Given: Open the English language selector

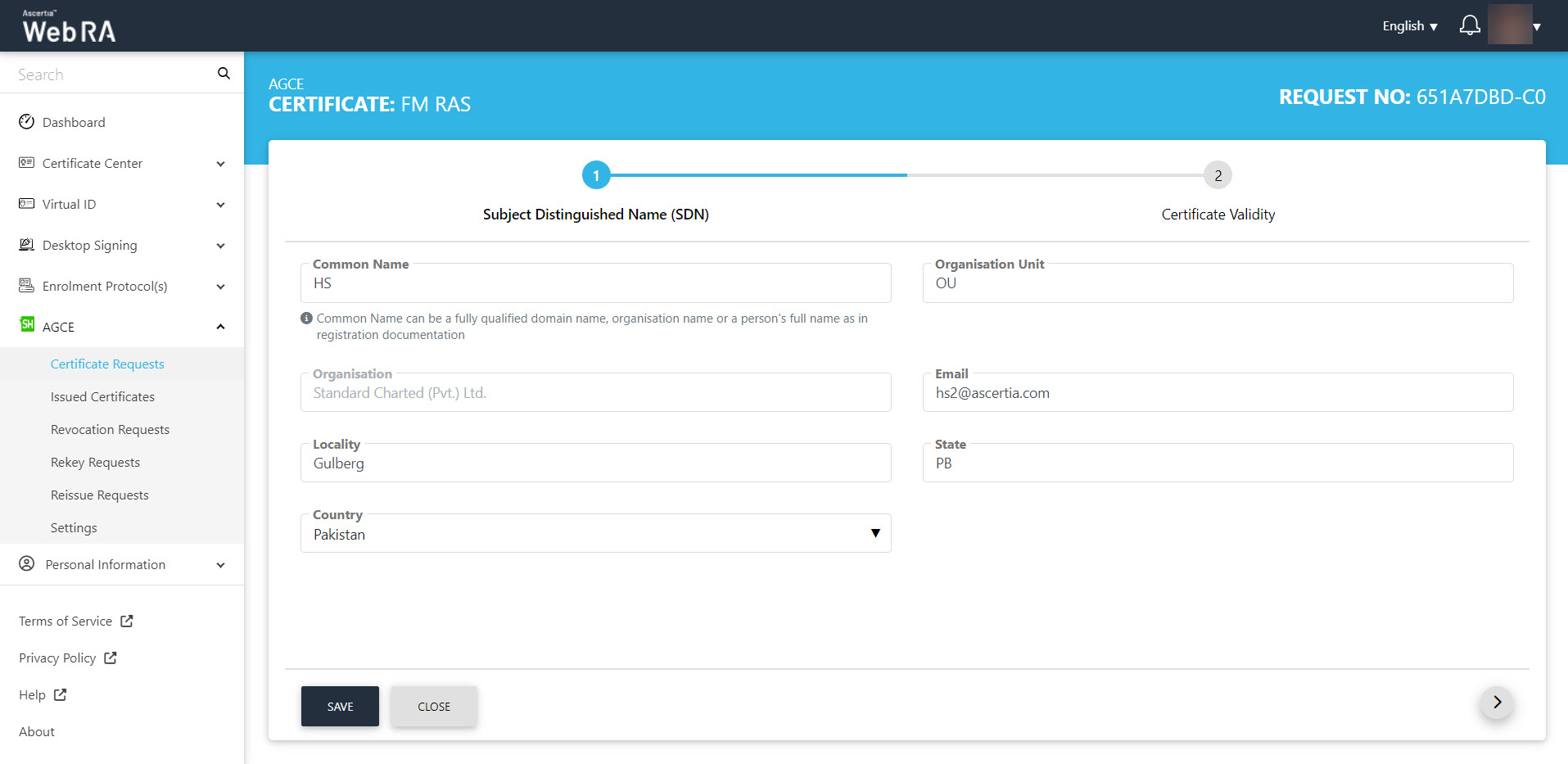Looking at the screenshot, I should pos(1409,26).
